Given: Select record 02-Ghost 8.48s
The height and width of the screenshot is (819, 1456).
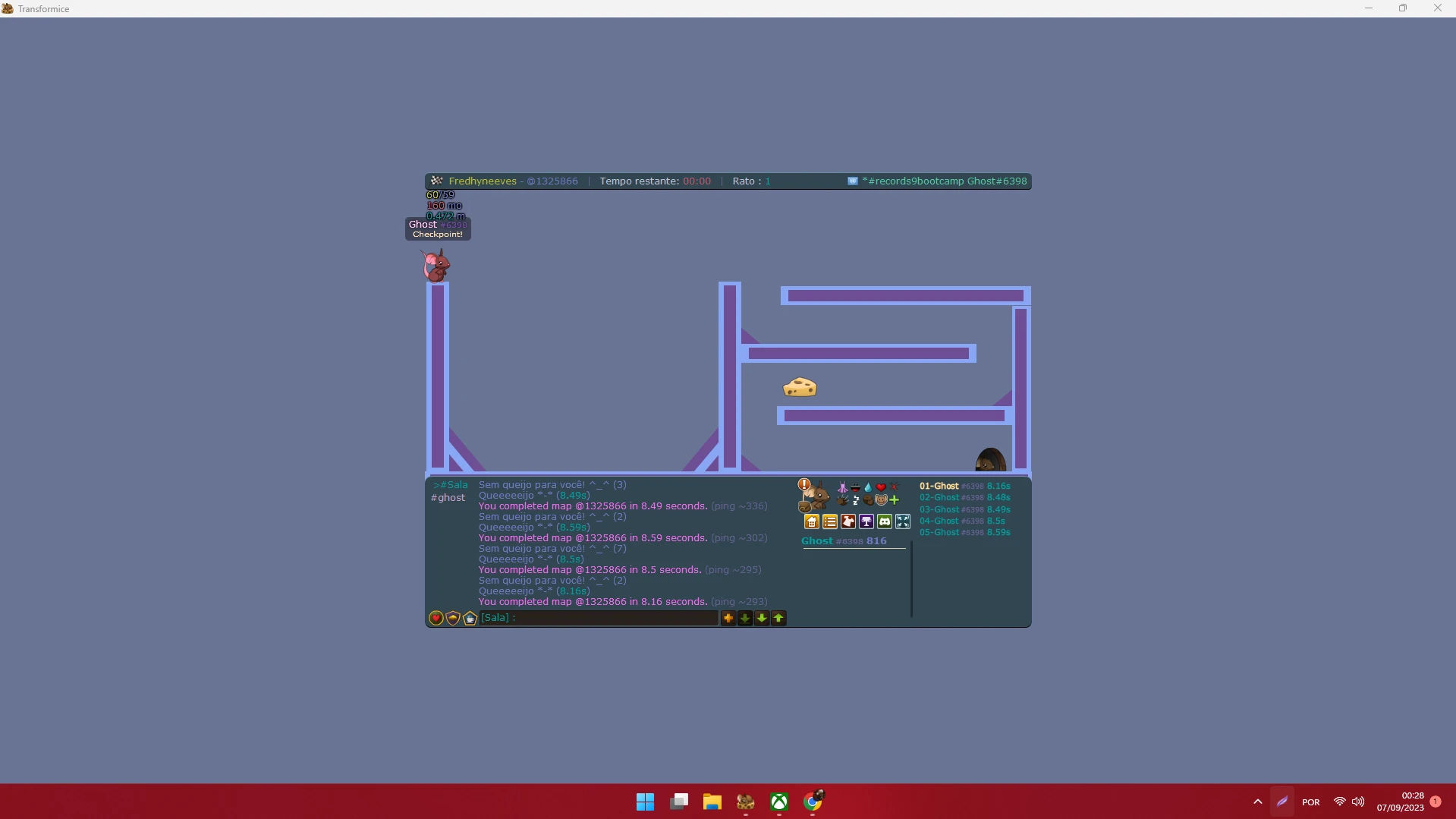Looking at the screenshot, I should pos(965,498).
